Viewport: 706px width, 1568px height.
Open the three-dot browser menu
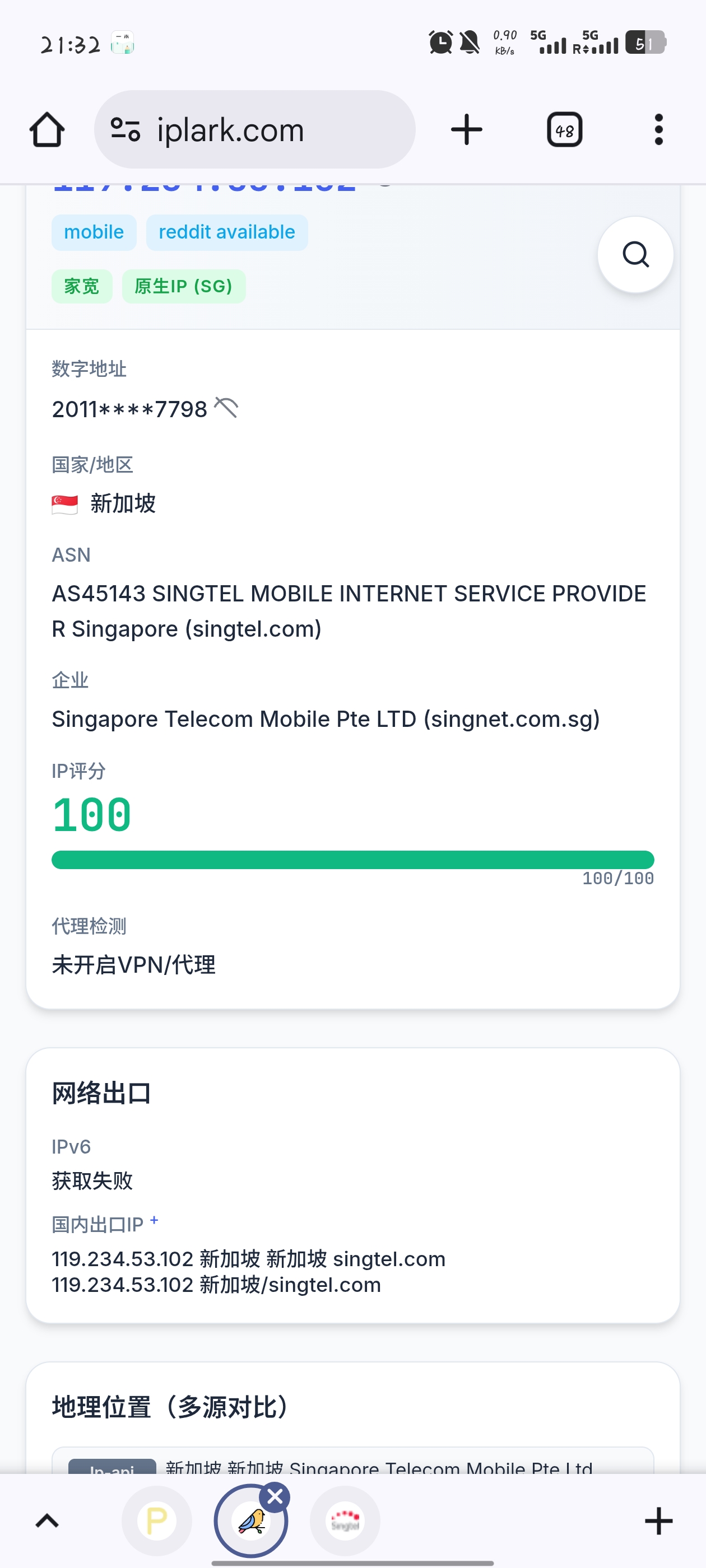[658, 130]
